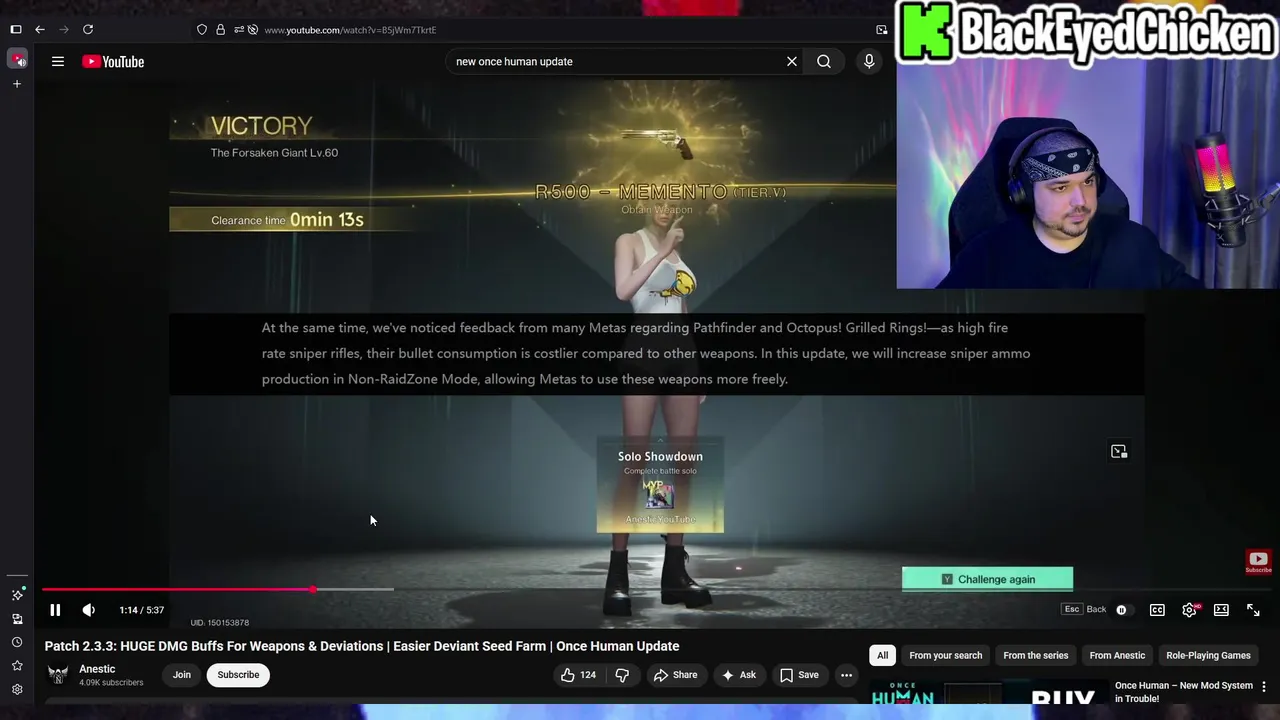Image resolution: width=1280 pixels, height=720 pixels.
Task: Click the blocked autoplay icon in address bar
Action: coord(253,30)
